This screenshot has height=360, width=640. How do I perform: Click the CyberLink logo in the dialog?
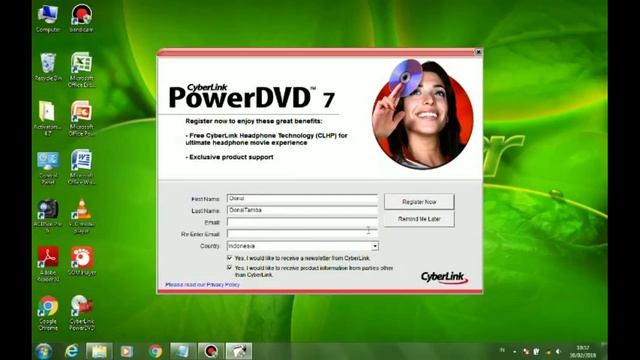[444, 278]
